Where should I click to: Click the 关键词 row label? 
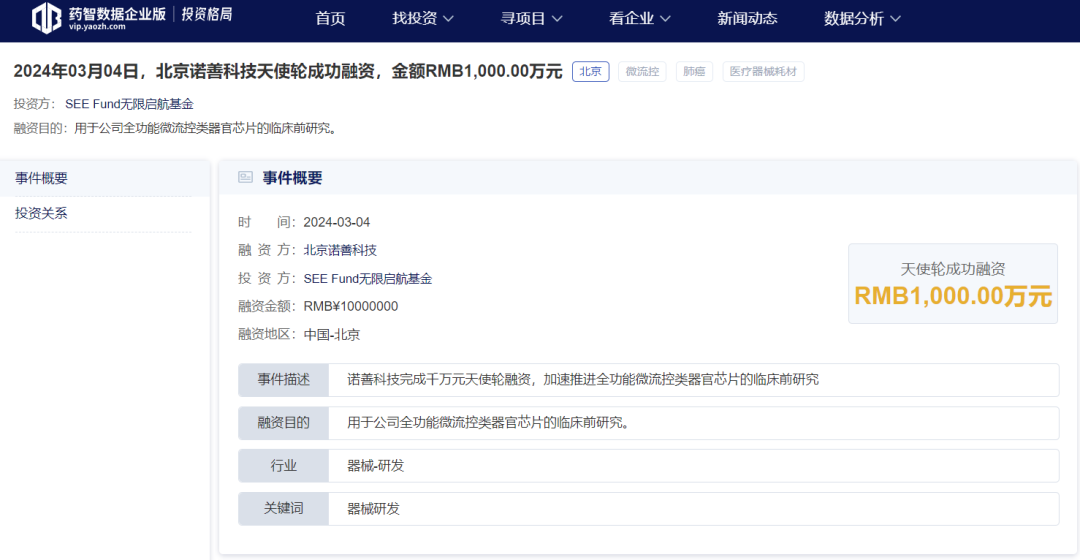click(x=284, y=508)
